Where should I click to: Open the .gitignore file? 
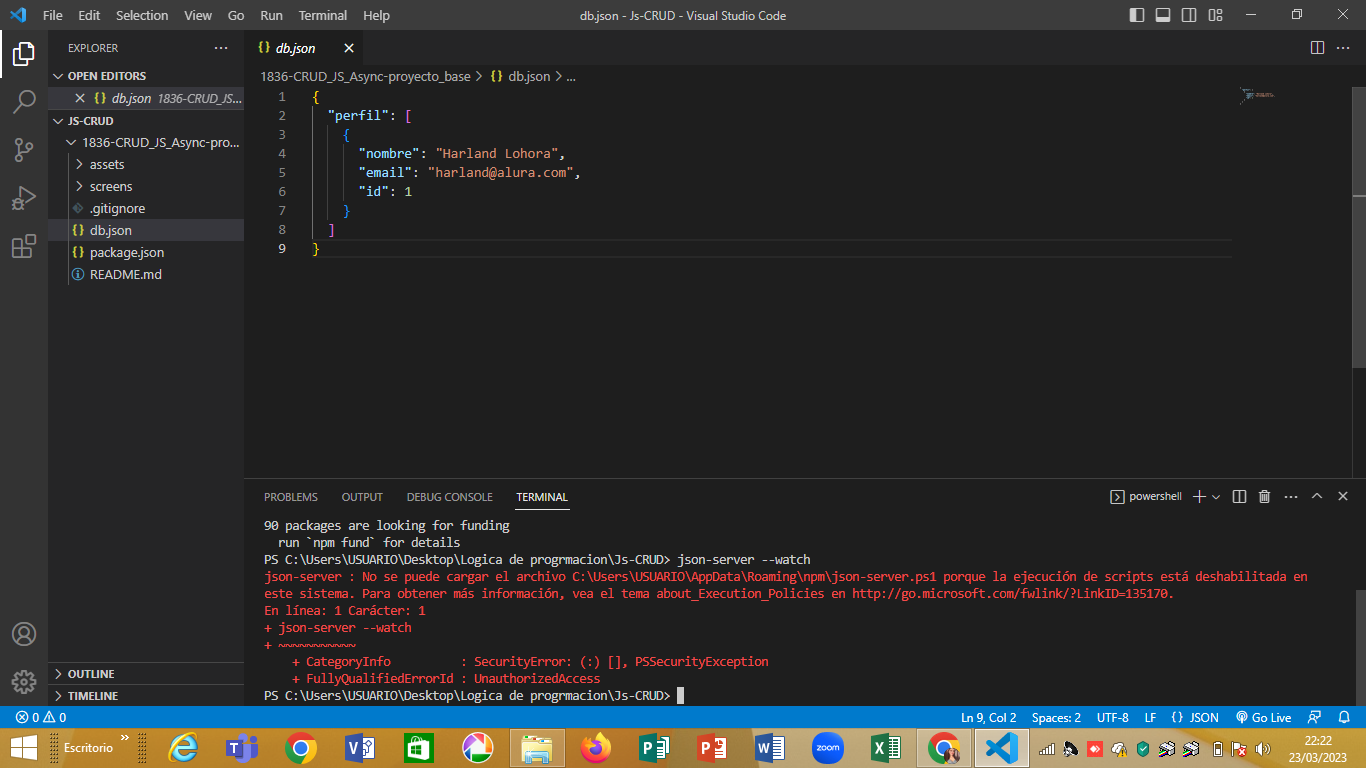(146, 208)
